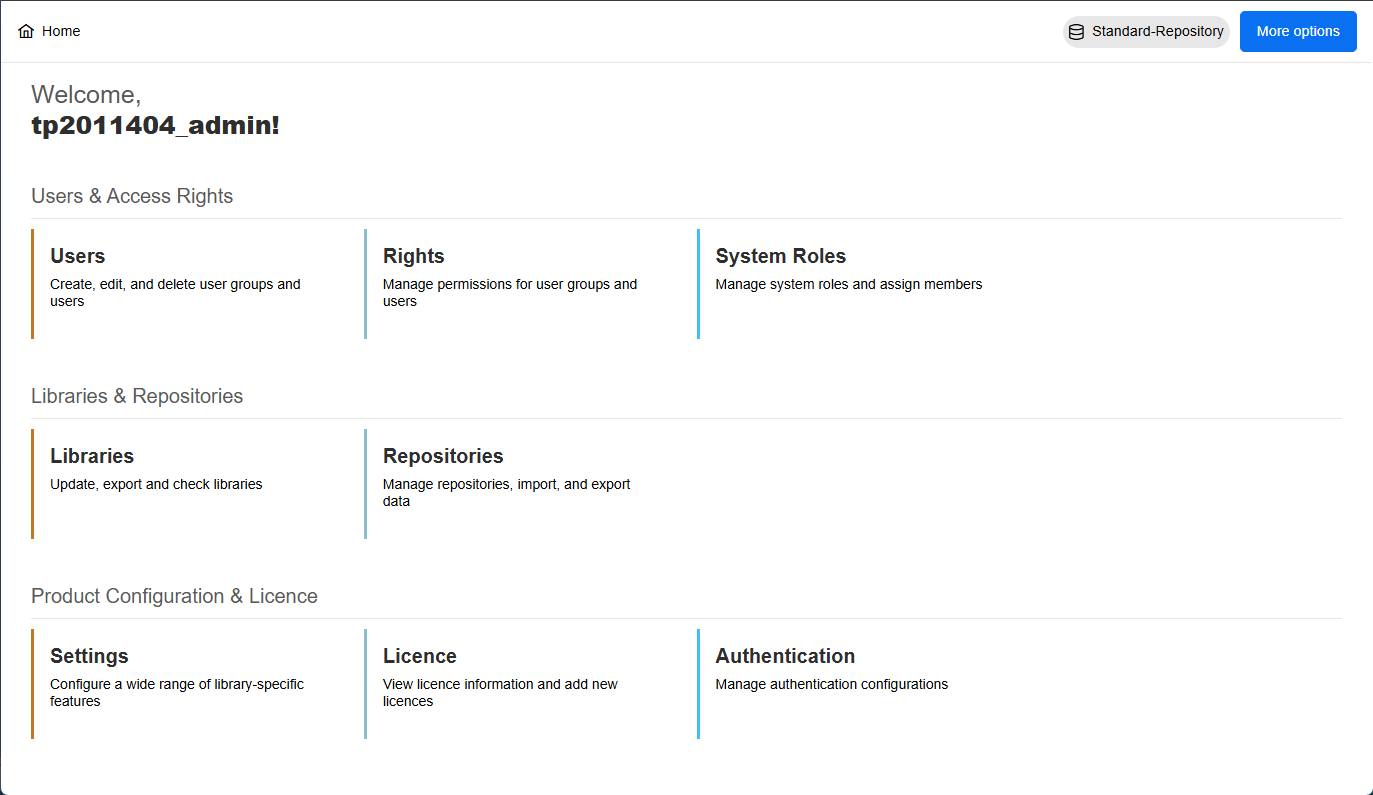Select the Standard-Repository badge label
This screenshot has height=795, width=1373.
tap(1157, 32)
